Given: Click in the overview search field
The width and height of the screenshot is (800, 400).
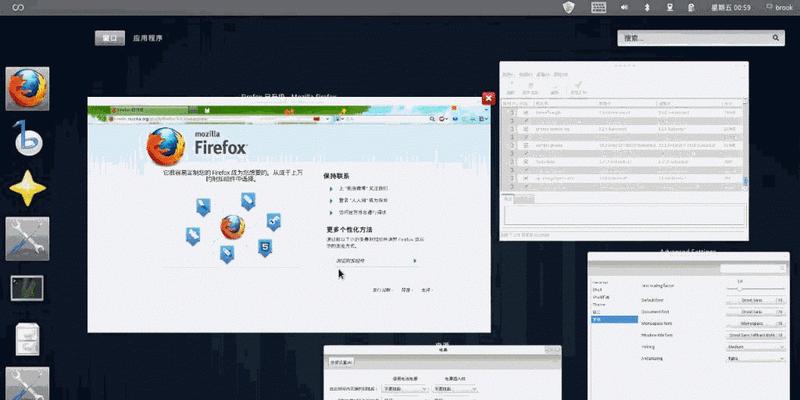Looking at the screenshot, I should tap(701, 38).
